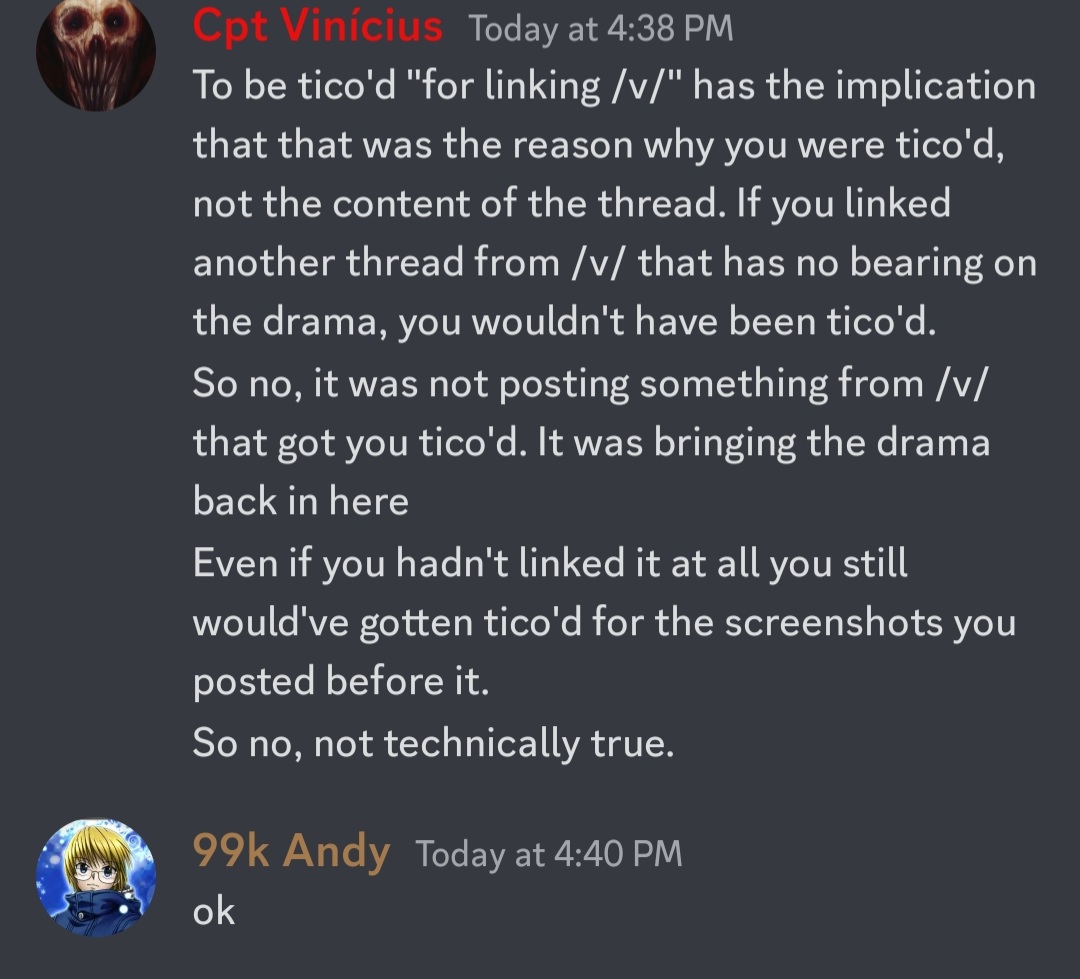Open 99k Andy's anime avatar profile

(x=96, y=877)
